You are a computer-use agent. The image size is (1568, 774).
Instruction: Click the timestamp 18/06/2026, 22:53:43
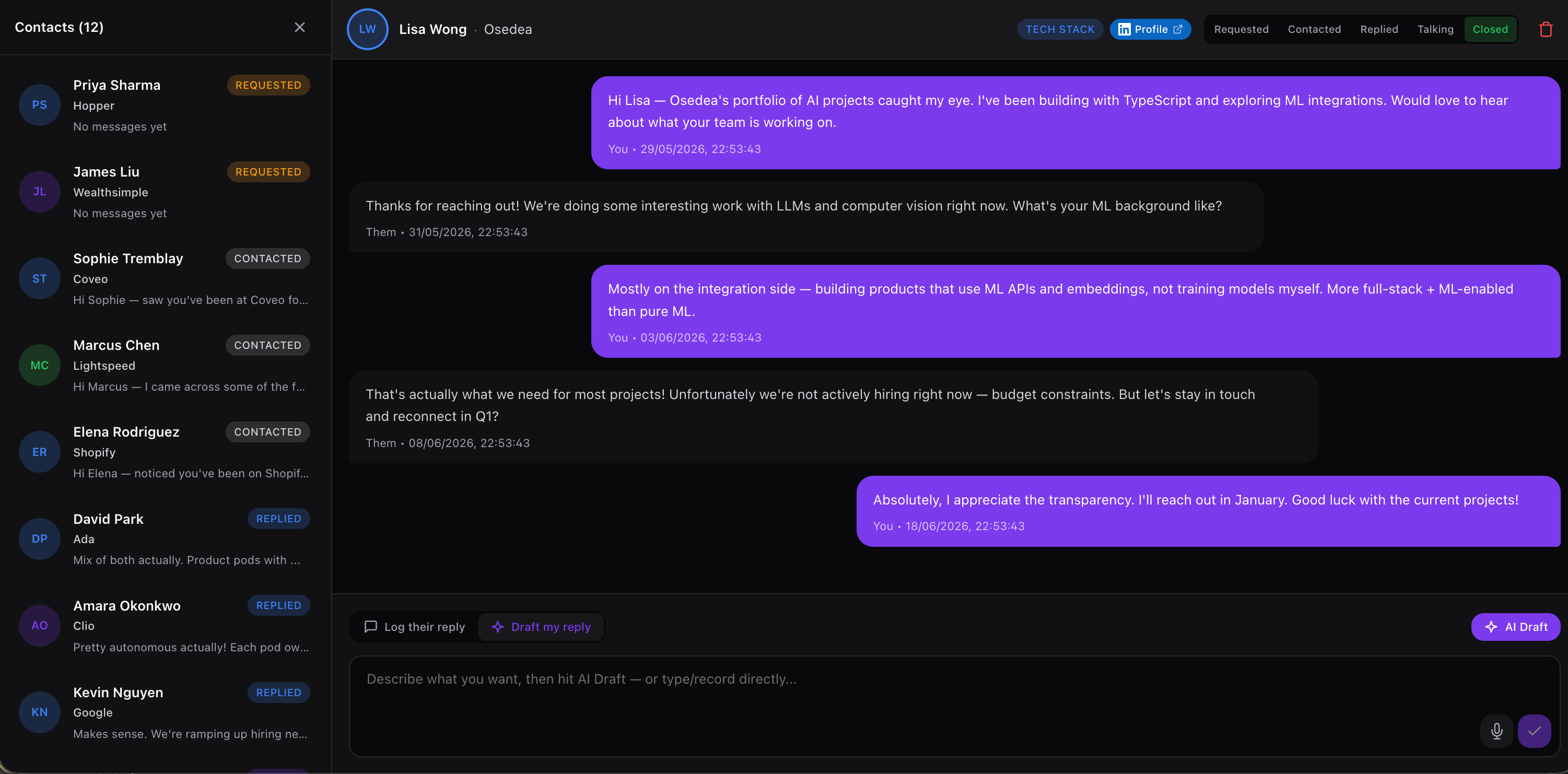[965, 526]
